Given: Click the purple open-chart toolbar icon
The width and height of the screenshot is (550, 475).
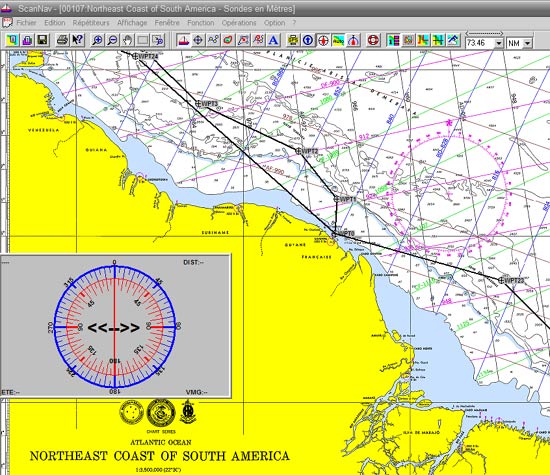Looking at the screenshot, I should click(28, 40).
